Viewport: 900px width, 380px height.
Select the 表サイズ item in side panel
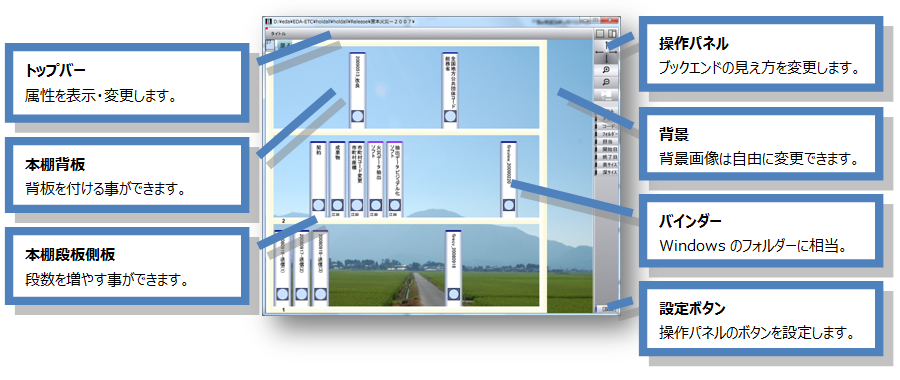coord(607,165)
